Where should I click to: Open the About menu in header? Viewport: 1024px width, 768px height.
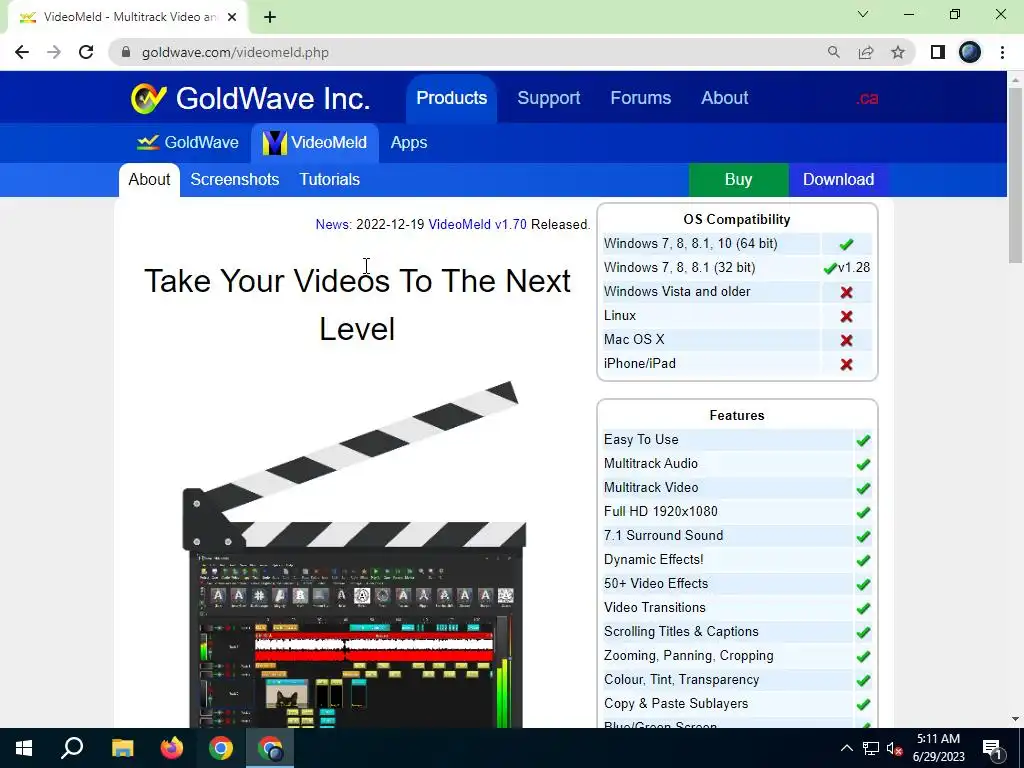(724, 98)
